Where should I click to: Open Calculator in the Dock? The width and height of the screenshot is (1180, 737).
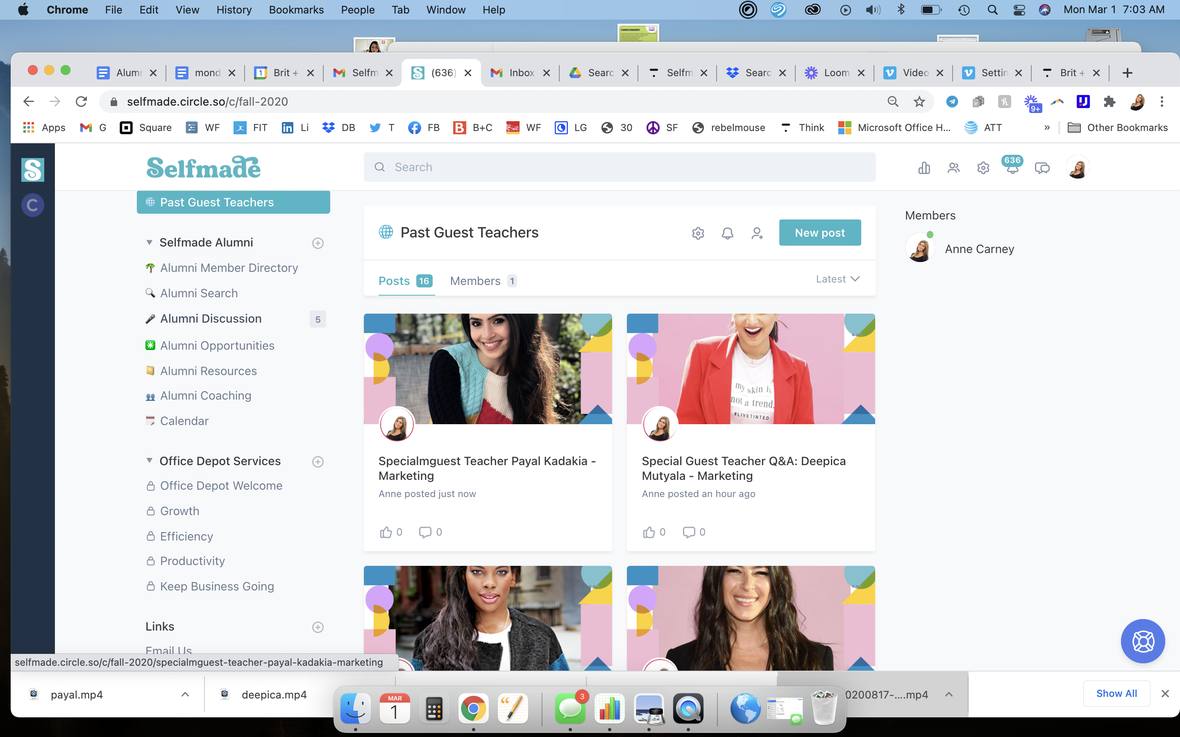click(x=433, y=708)
